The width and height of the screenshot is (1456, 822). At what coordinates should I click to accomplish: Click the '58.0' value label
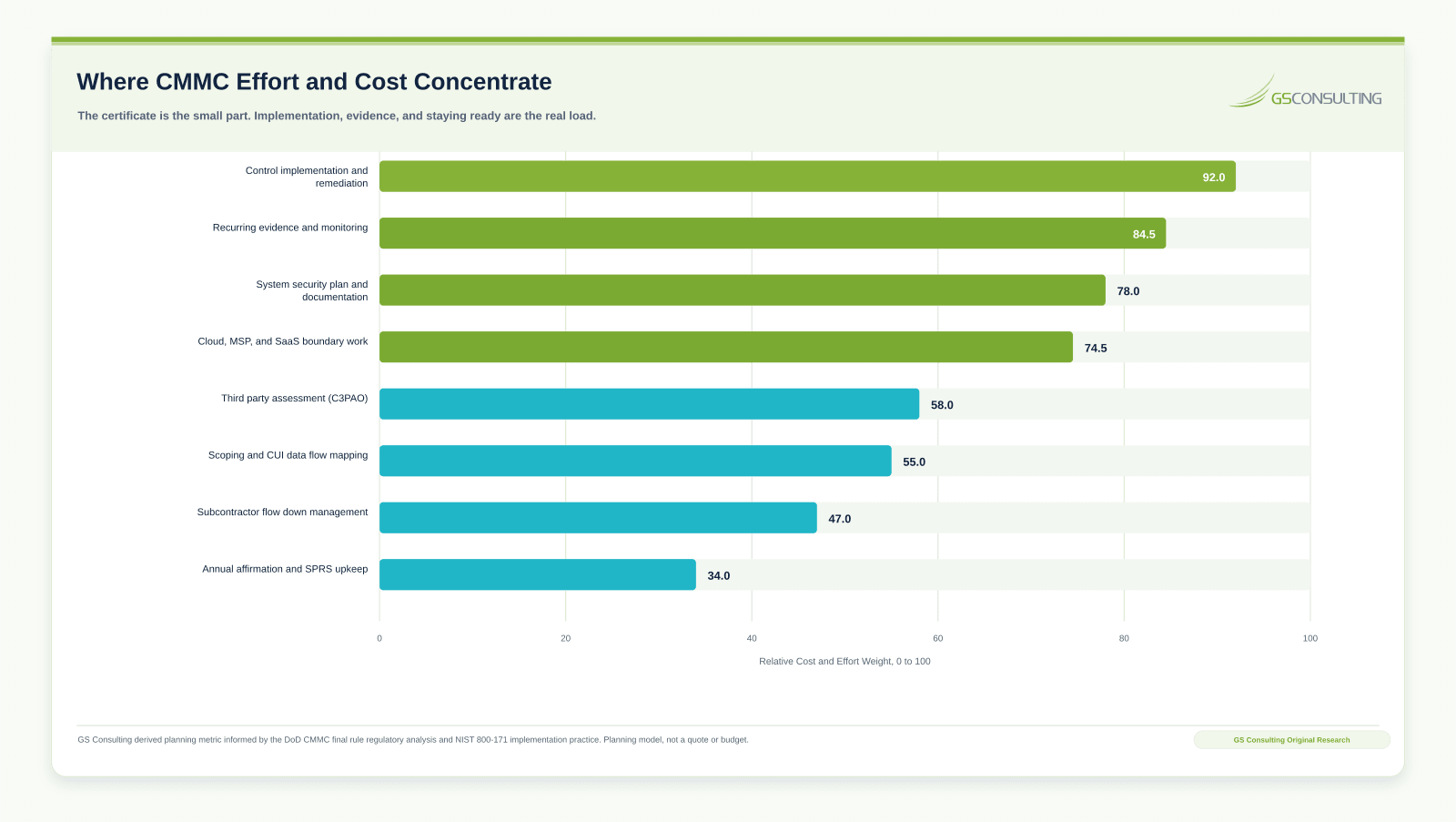(x=942, y=405)
